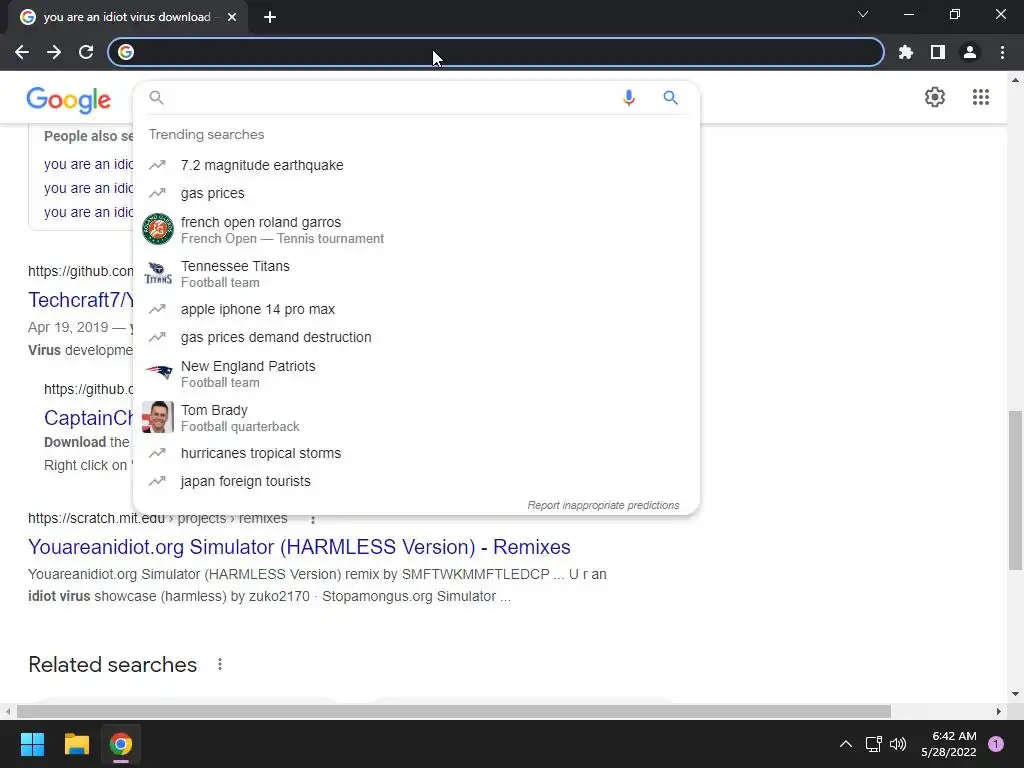The height and width of the screenshot is (768, 1024).
Task: Click the New England Patriots logo thumbnail
Action: pos(158,373)
